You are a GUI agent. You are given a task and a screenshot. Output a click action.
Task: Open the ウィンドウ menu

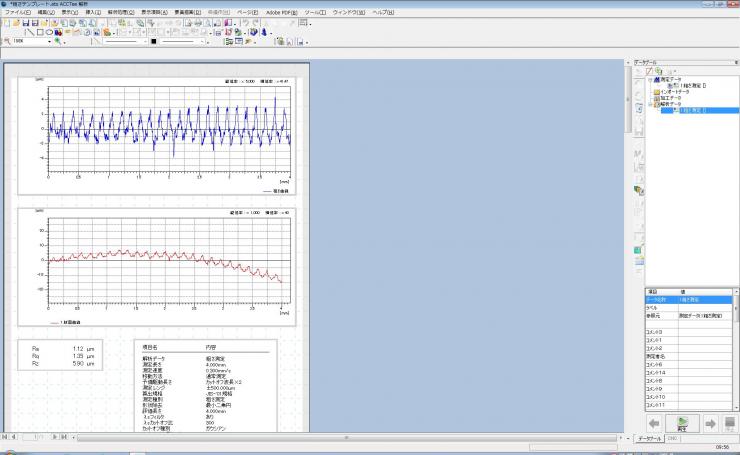349,12
